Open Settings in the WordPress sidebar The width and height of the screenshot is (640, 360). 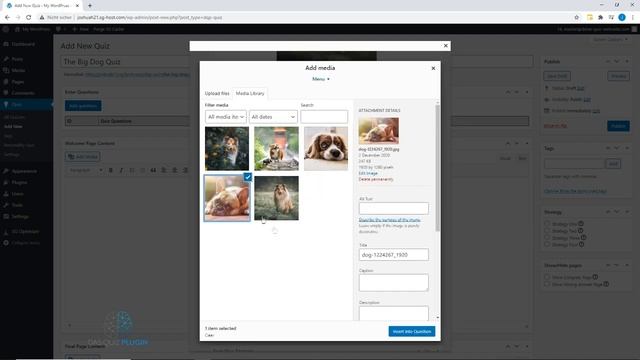click(20, 217)
